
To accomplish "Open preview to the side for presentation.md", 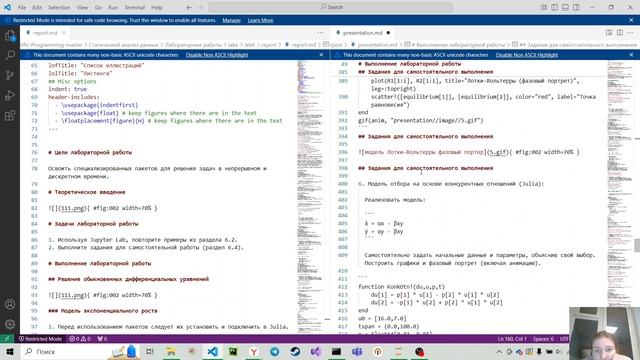I will click(609, 33).
